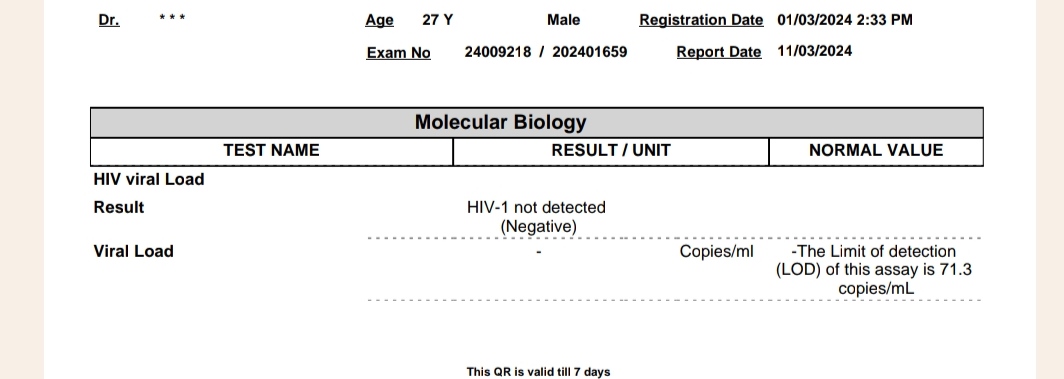Click the Result row label
Screen dimensions: 1064x379
coord(119,207)
